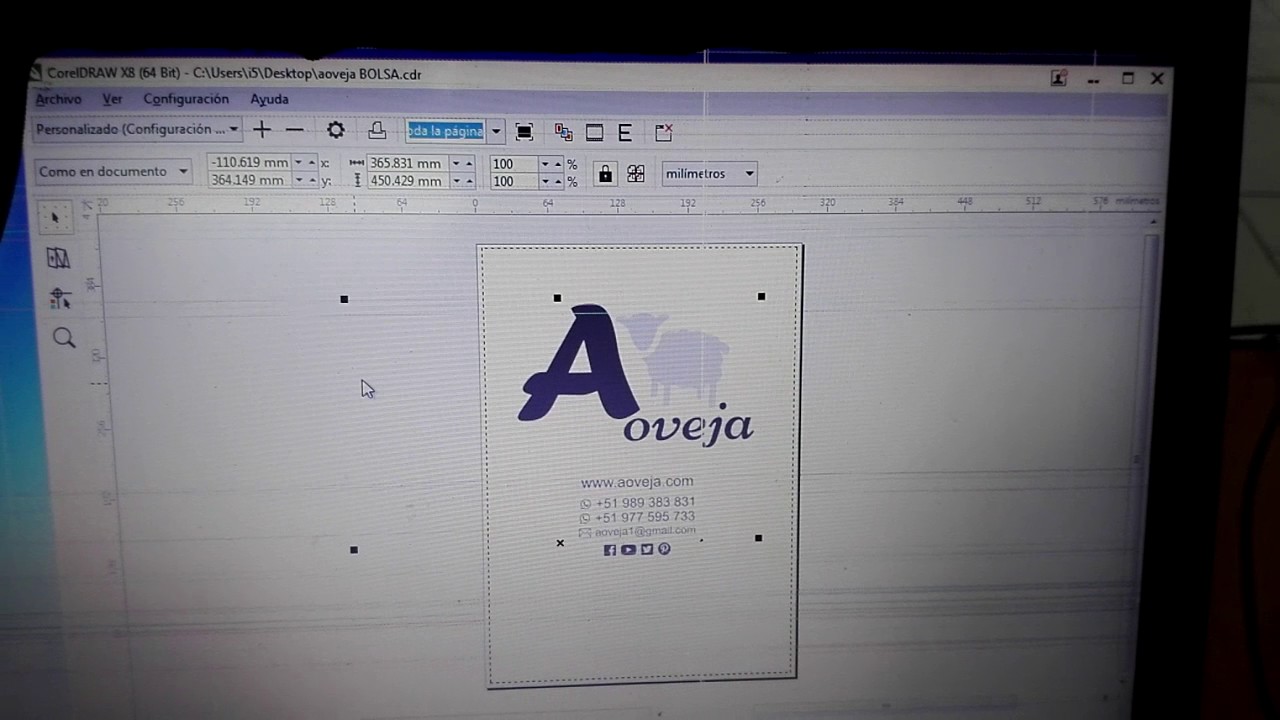1280x720 pixels.
Task: Switch to full screen preview icon
Action: [x=524, y=132]
